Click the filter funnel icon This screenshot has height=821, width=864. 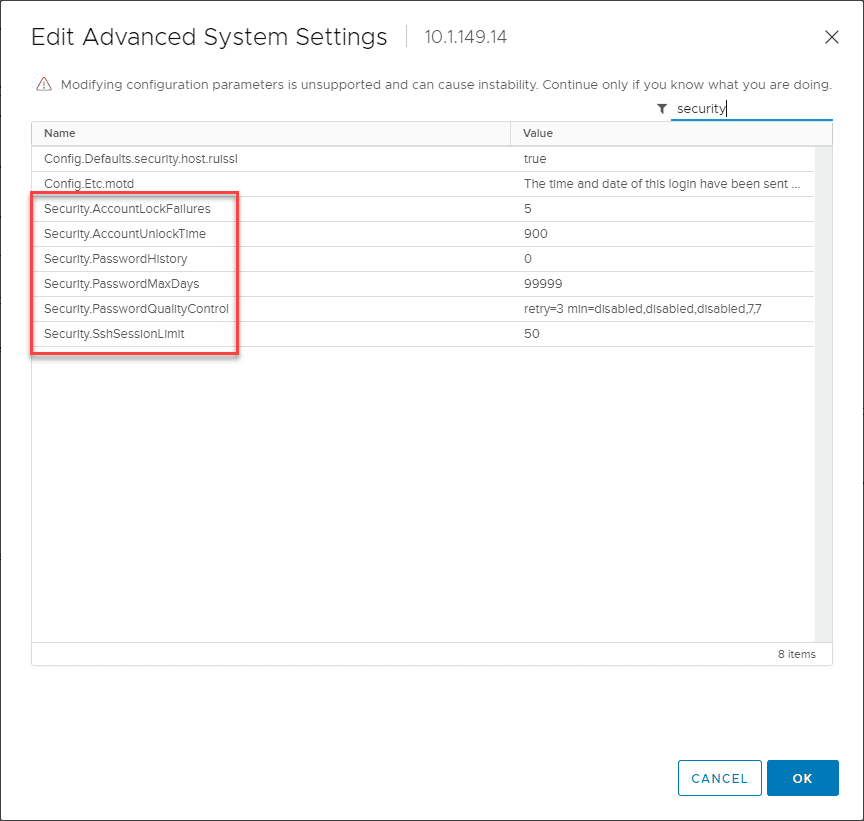[x=662, y=108]
